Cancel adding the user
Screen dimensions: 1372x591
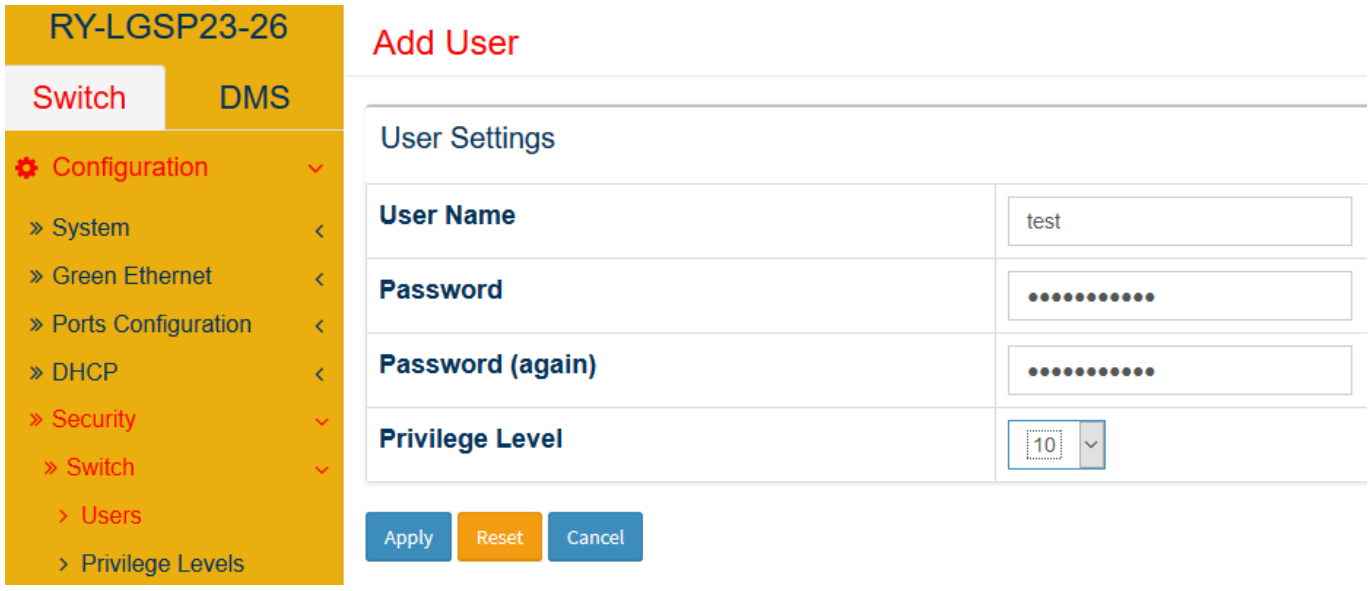click(595, 537)
